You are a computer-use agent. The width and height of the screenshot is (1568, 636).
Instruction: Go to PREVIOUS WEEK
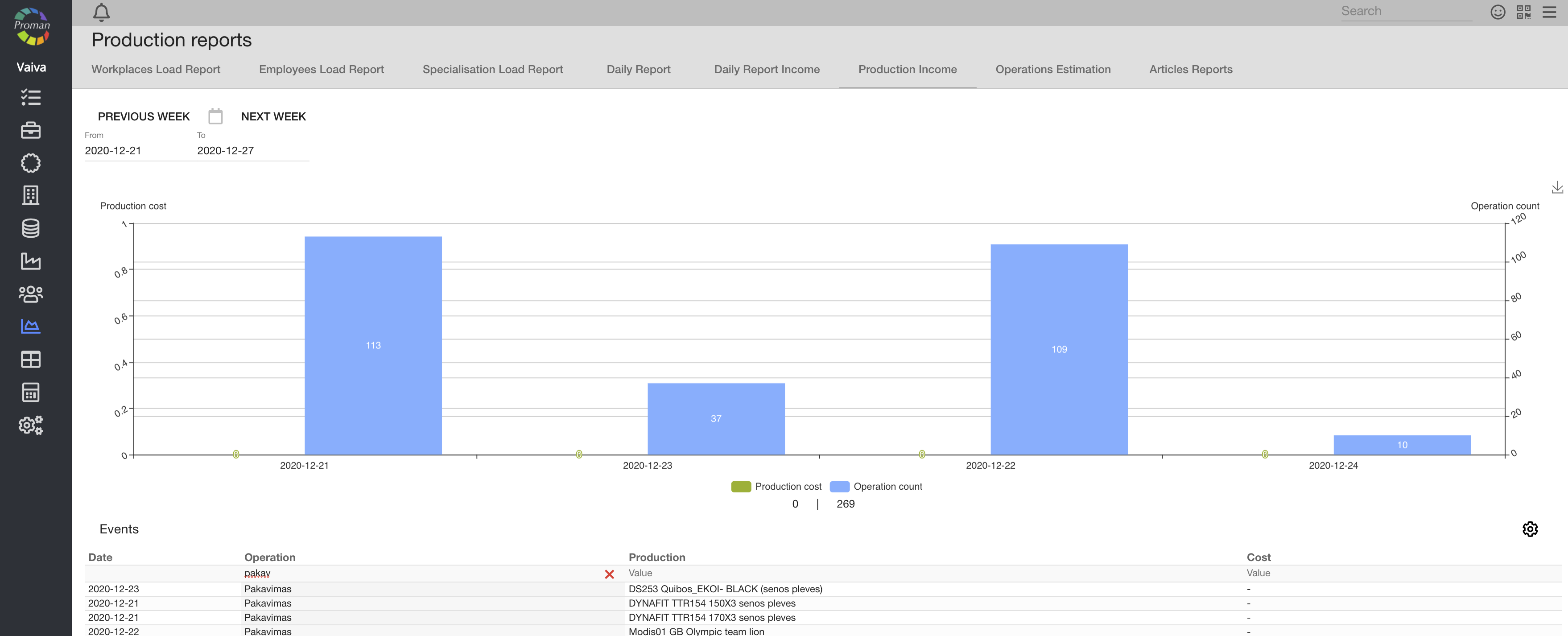(144, 116)
